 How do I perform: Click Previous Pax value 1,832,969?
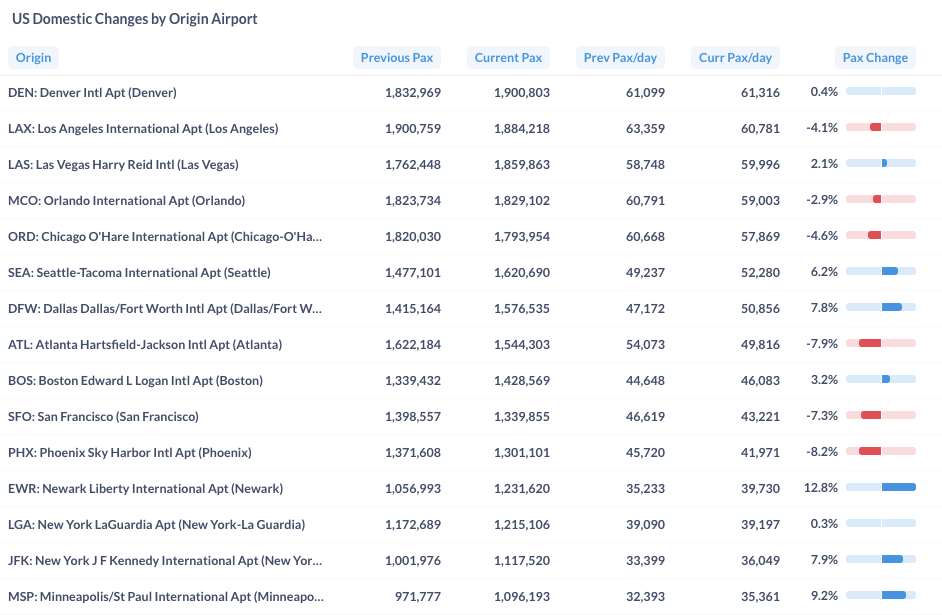413,92
